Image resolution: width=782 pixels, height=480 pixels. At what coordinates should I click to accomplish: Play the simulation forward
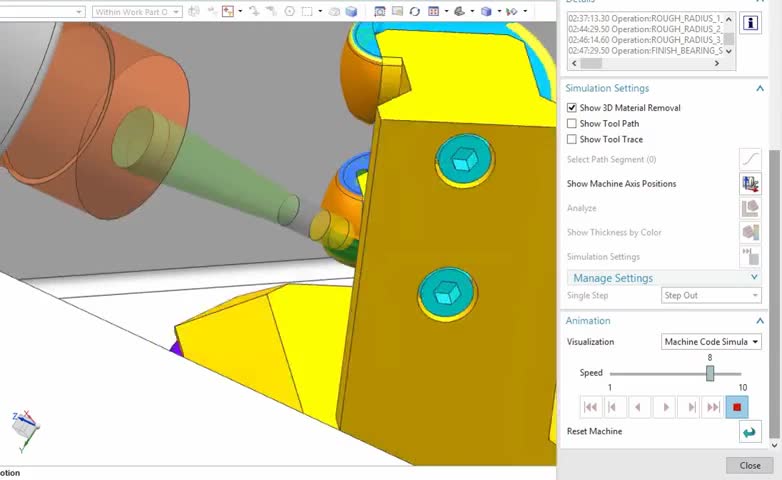click(665, 407)
